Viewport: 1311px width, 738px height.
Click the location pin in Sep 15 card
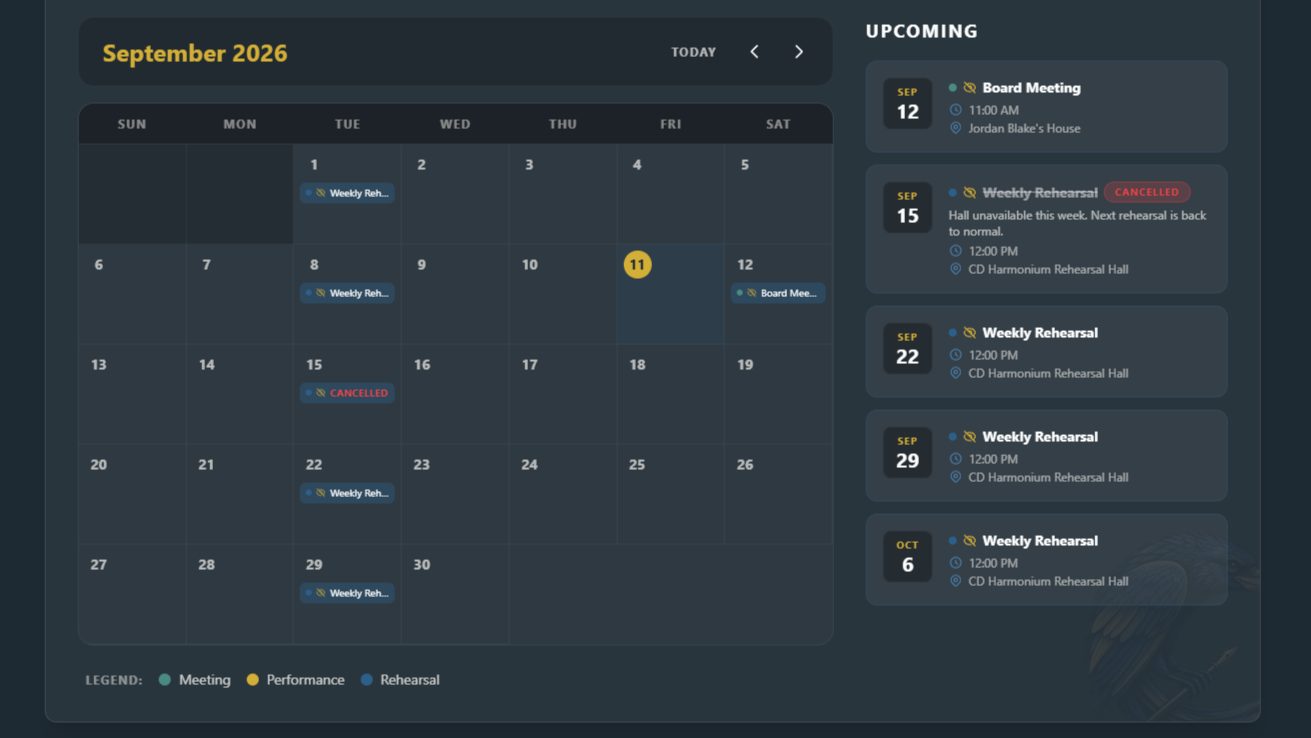[x=955, y=269]
